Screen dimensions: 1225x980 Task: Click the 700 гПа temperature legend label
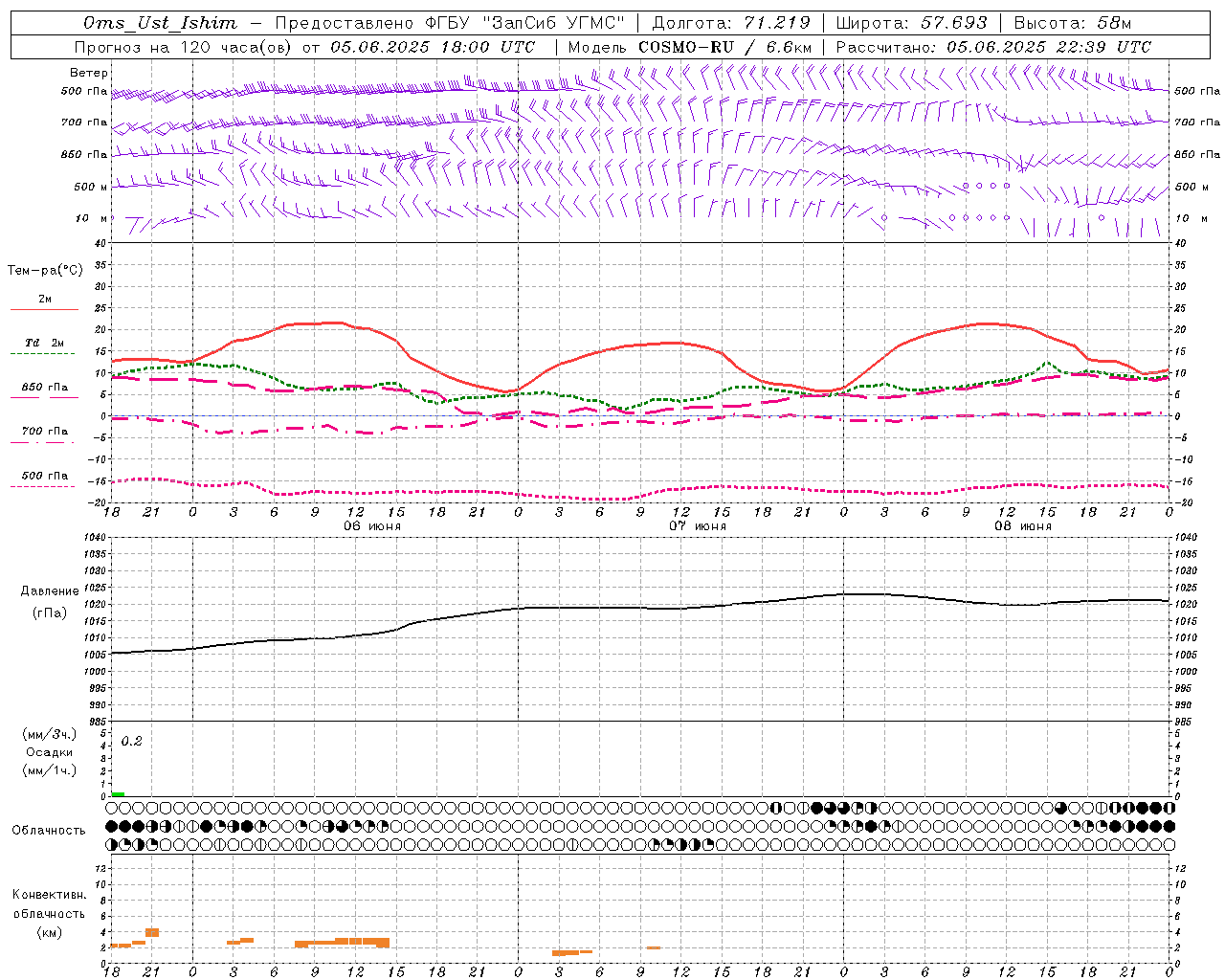click(44, 432)
